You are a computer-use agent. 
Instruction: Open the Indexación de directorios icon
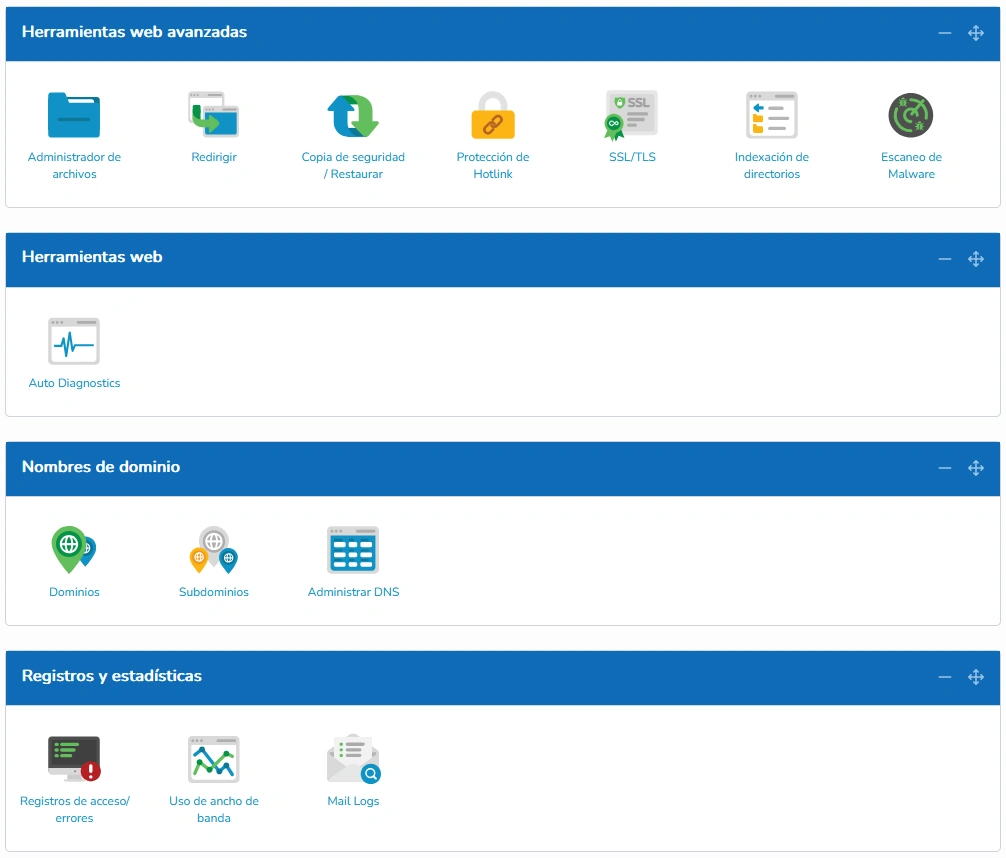click(772, 115)
